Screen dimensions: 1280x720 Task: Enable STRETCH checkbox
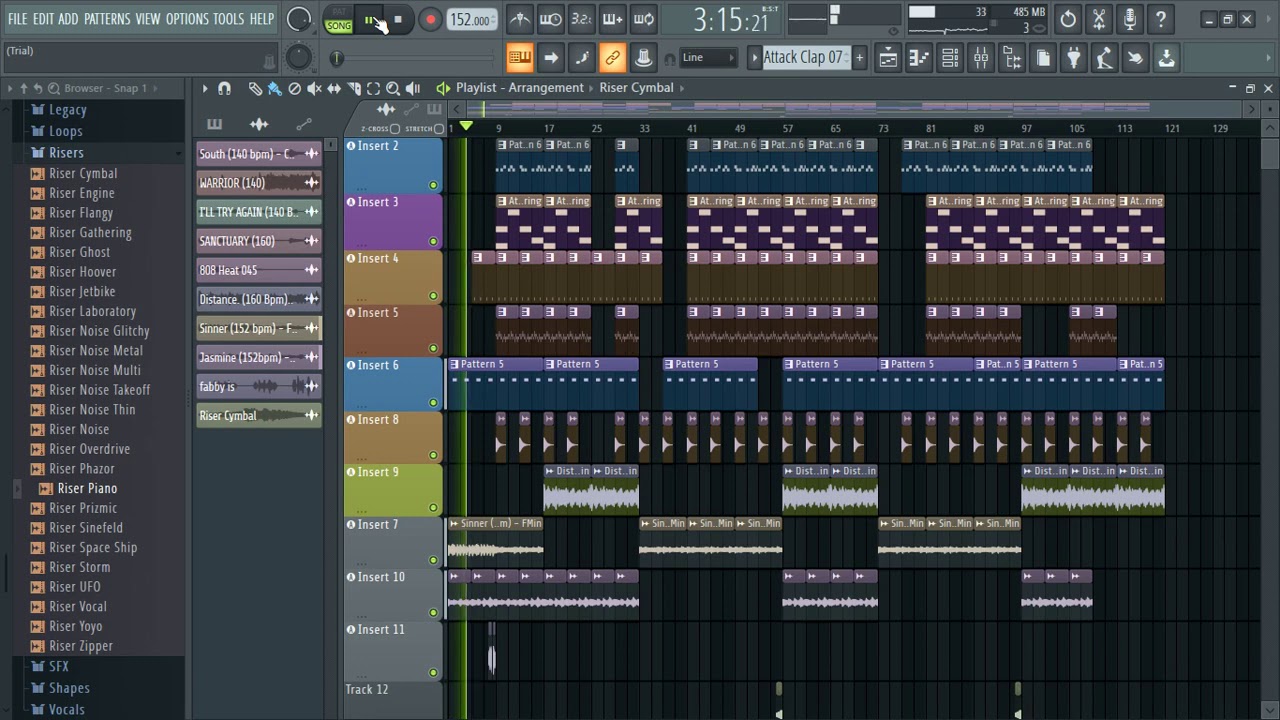[x=439, y=129]
